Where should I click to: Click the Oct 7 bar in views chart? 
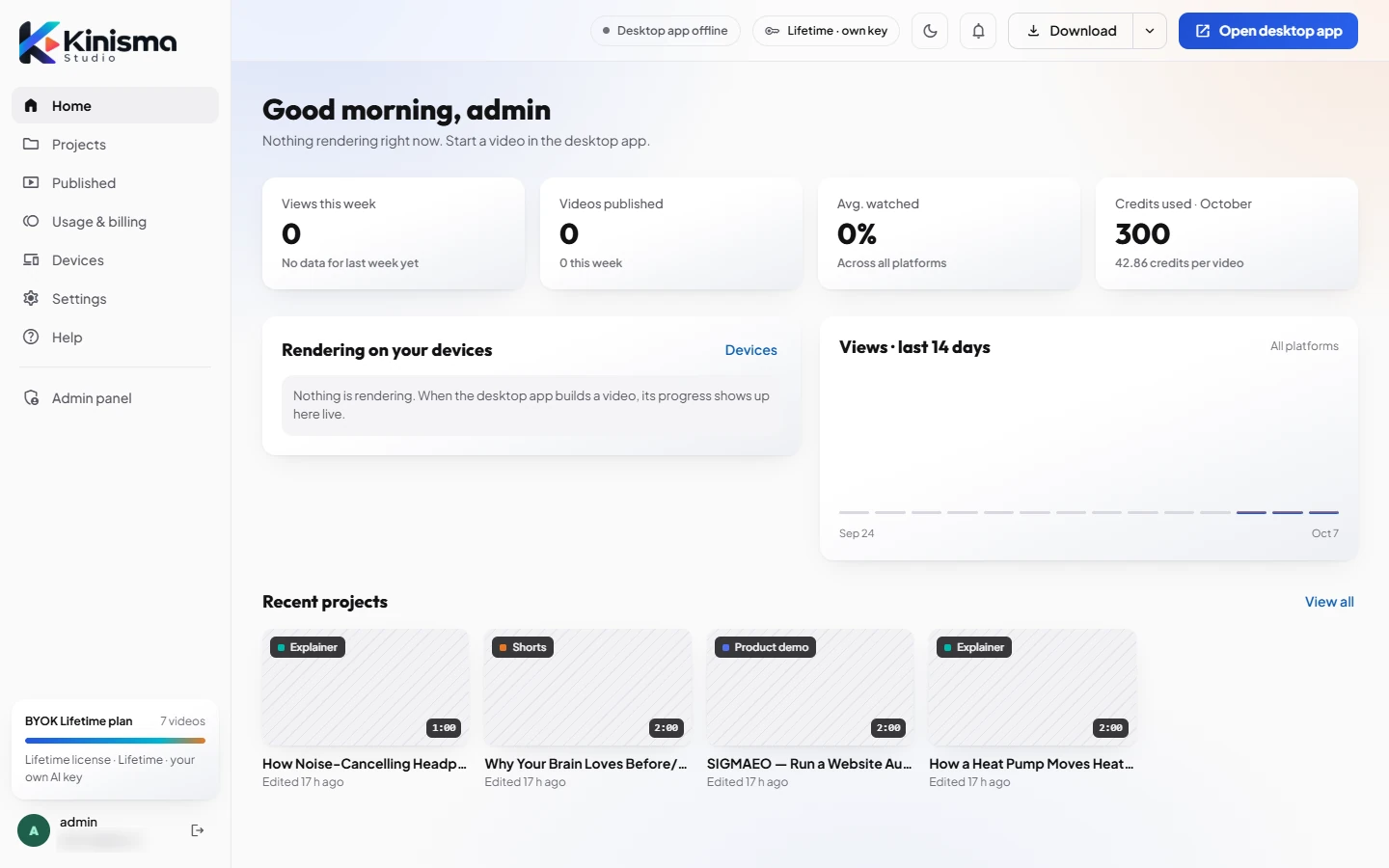click(x=1323, y=512)
